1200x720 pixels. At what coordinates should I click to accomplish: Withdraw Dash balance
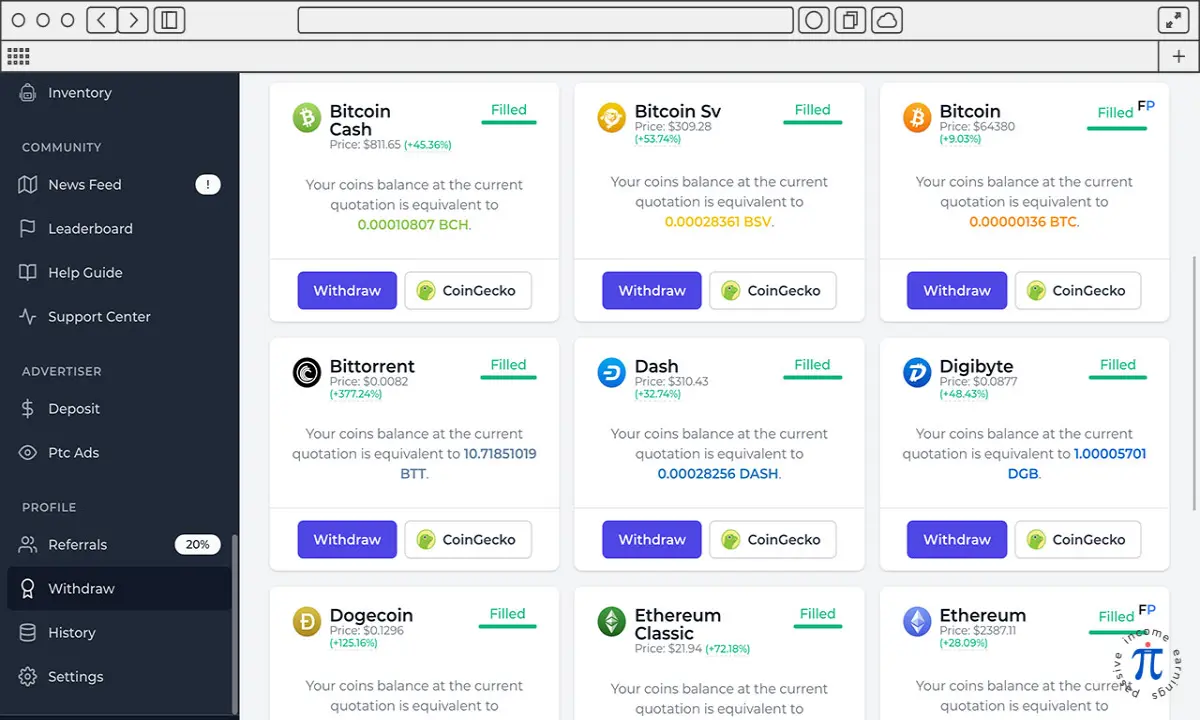click(652, 539)
